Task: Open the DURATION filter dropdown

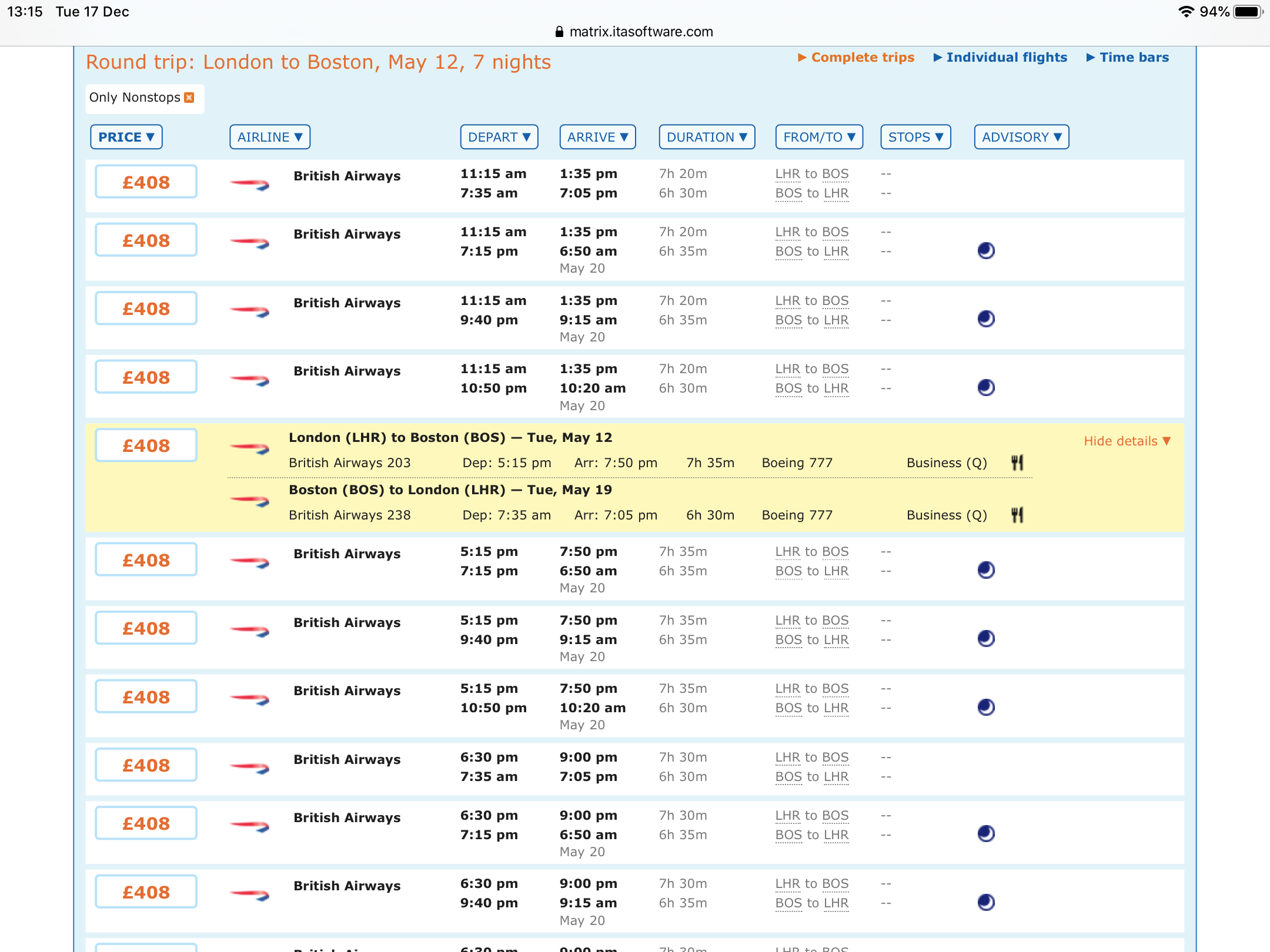Action: 707,137
